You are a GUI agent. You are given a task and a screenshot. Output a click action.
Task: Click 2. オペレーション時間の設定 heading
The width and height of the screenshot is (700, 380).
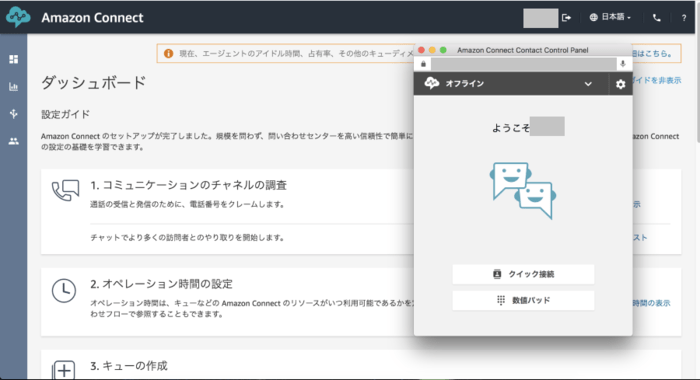(x=161, y=284)
